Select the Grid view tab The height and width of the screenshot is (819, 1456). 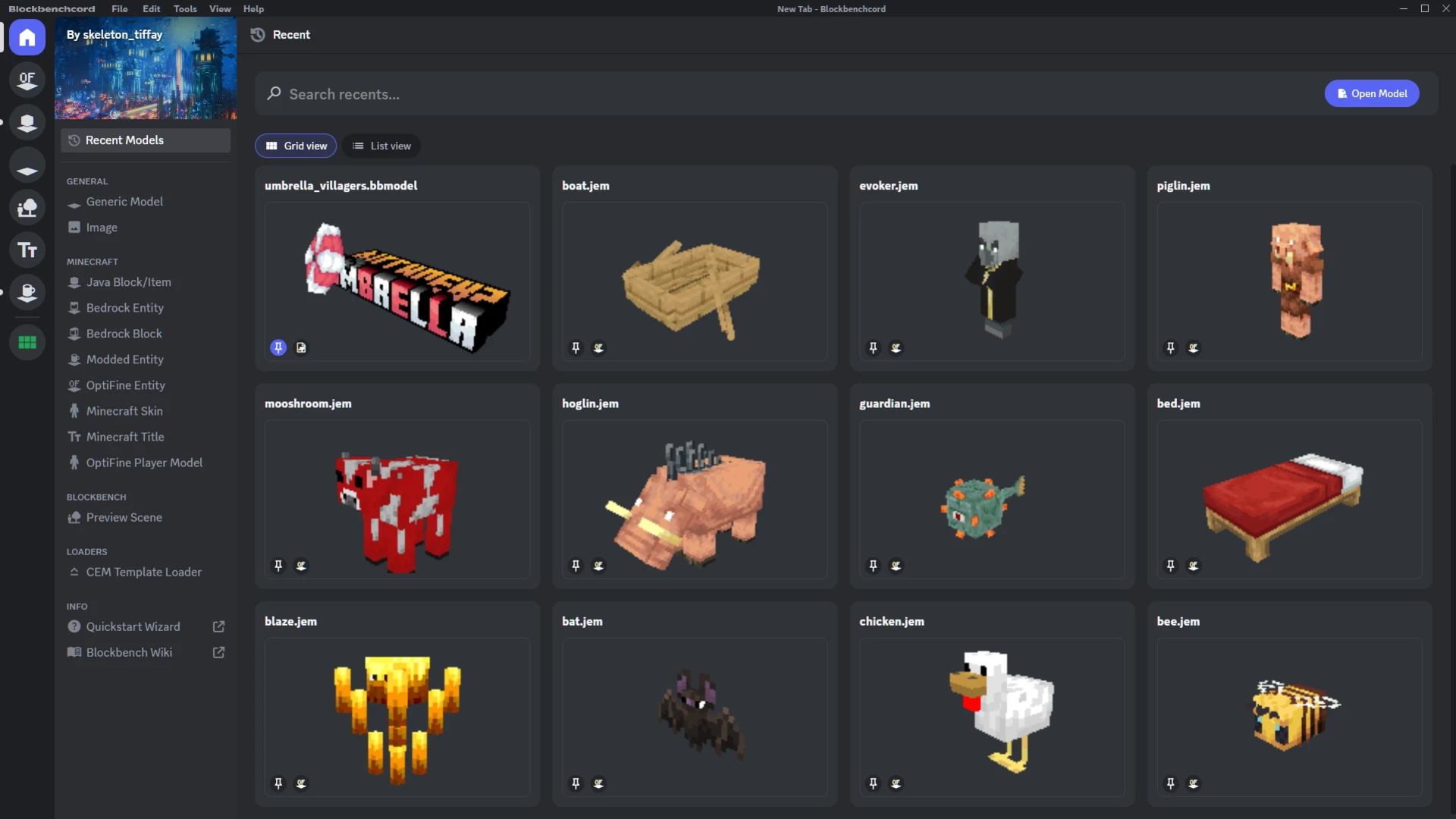pos(296,146)
